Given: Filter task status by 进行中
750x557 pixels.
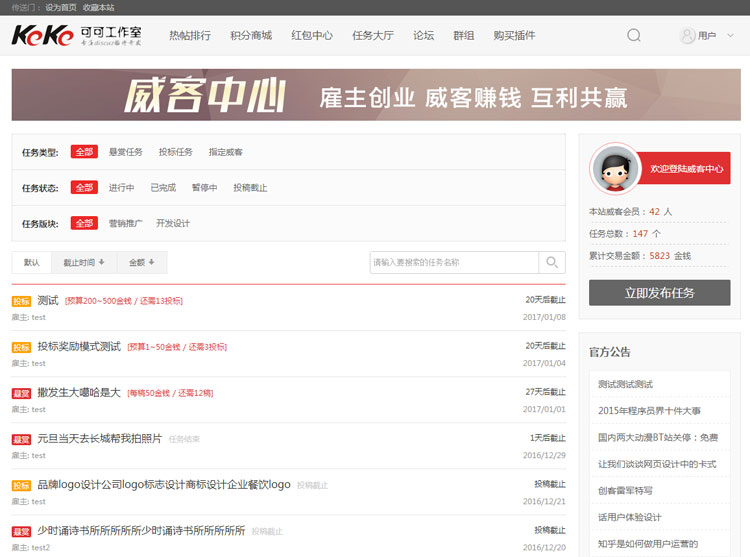Looking at the screenshot, I should point(121,187).
